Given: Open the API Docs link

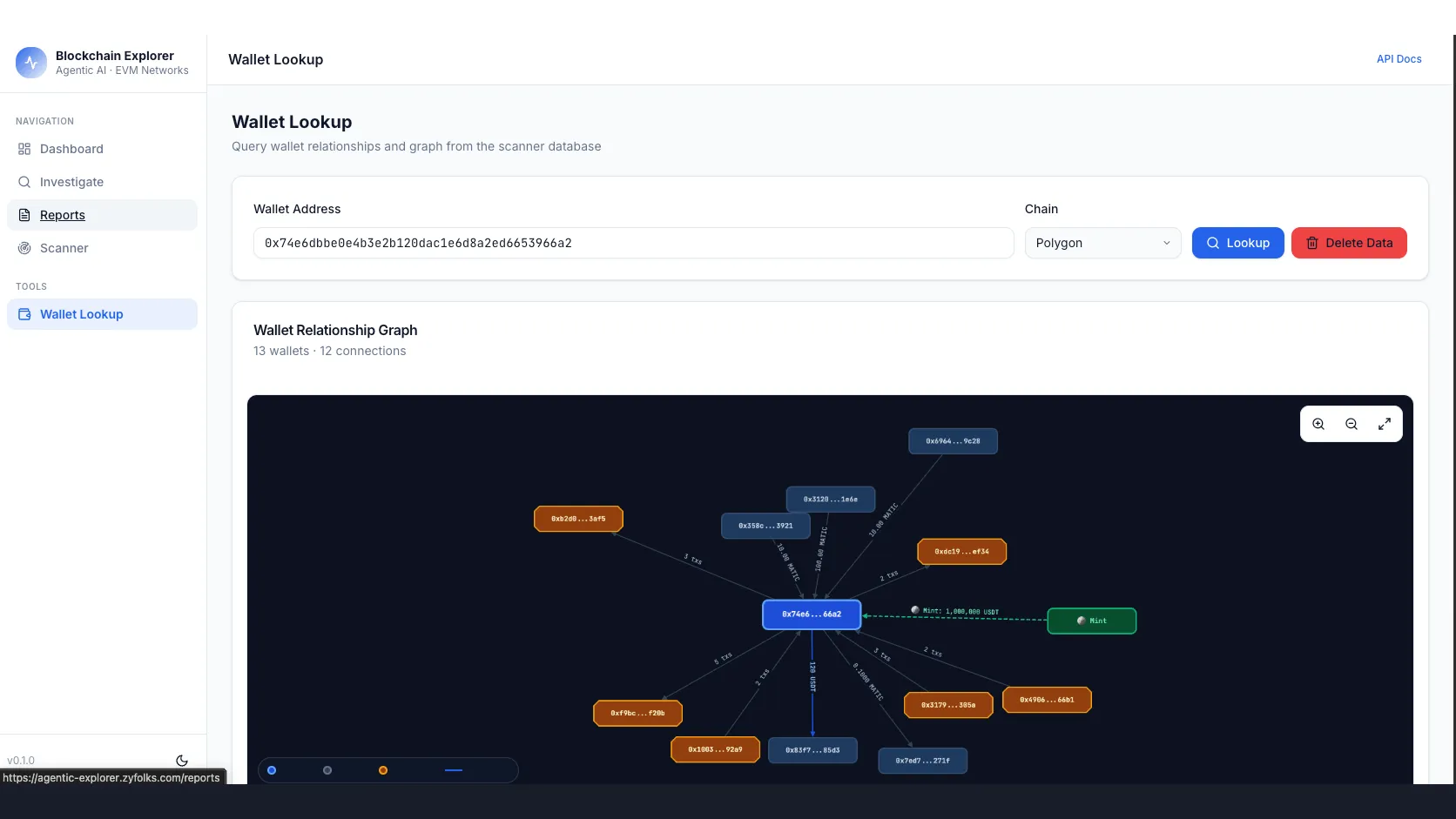Looking at the screenshot, I should (x=1399, y=59).
